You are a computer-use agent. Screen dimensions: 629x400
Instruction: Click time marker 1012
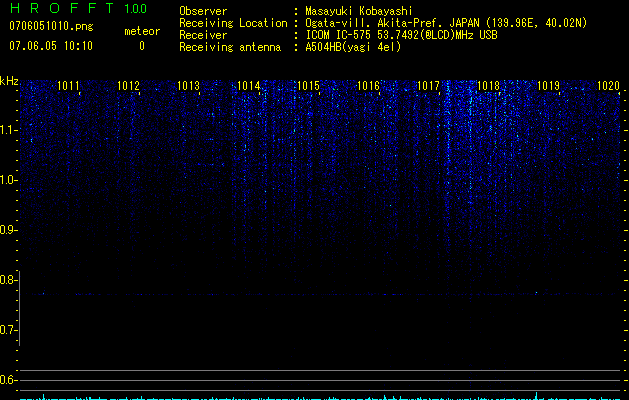click(128, 85)
